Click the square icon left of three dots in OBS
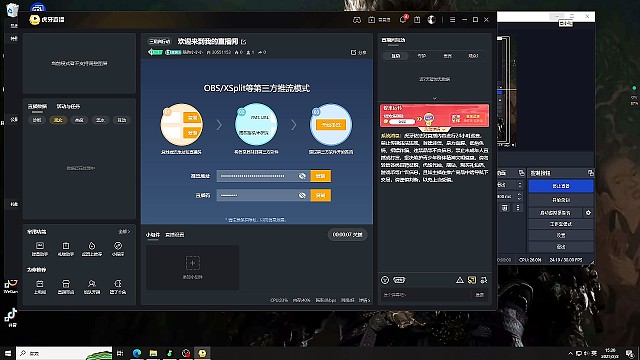The height and width of the screenshot is (360, 640). [x=504, y=208]
